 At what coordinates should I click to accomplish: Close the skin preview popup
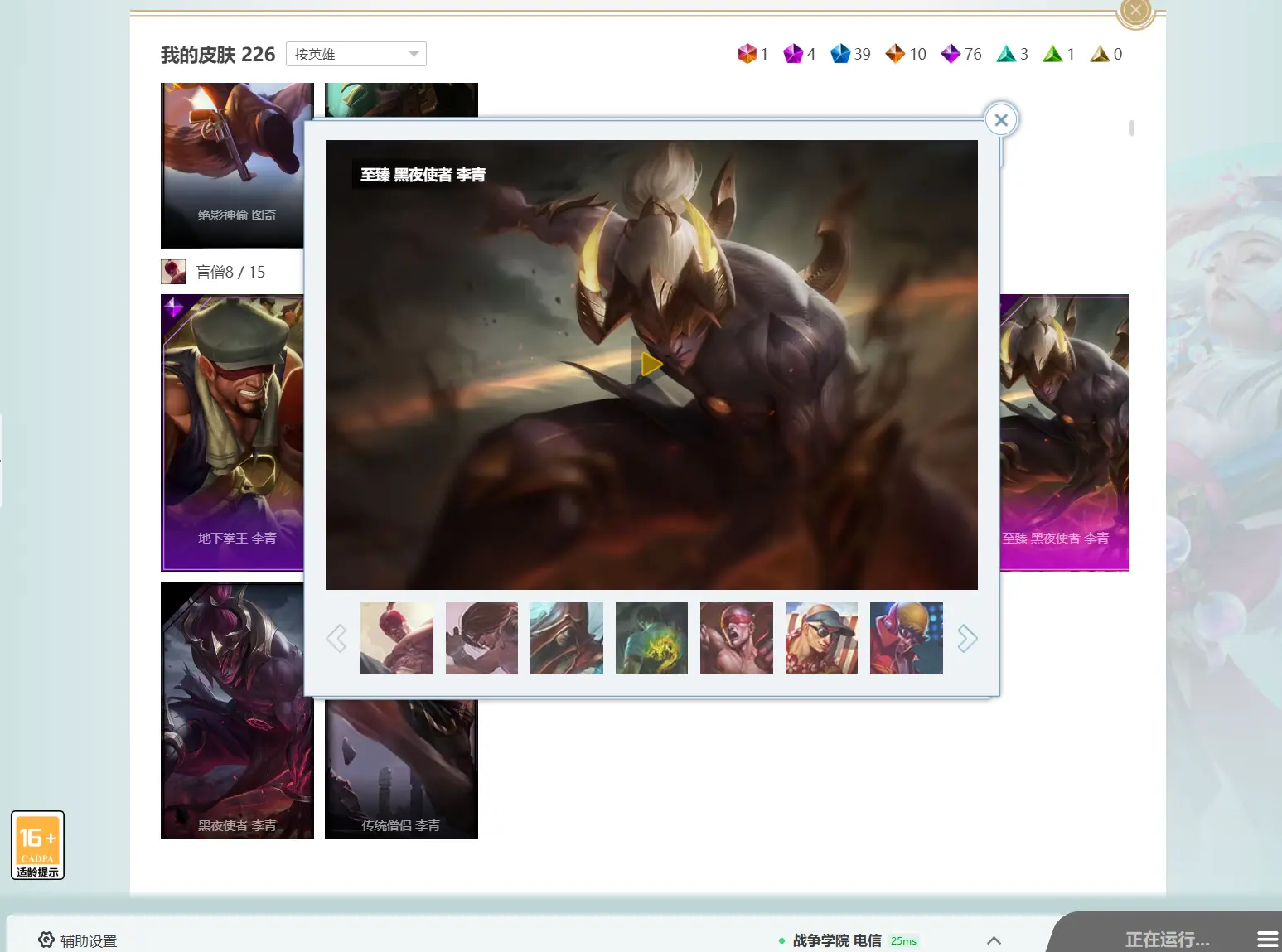pyautogui.click(x=1001, y=120)
